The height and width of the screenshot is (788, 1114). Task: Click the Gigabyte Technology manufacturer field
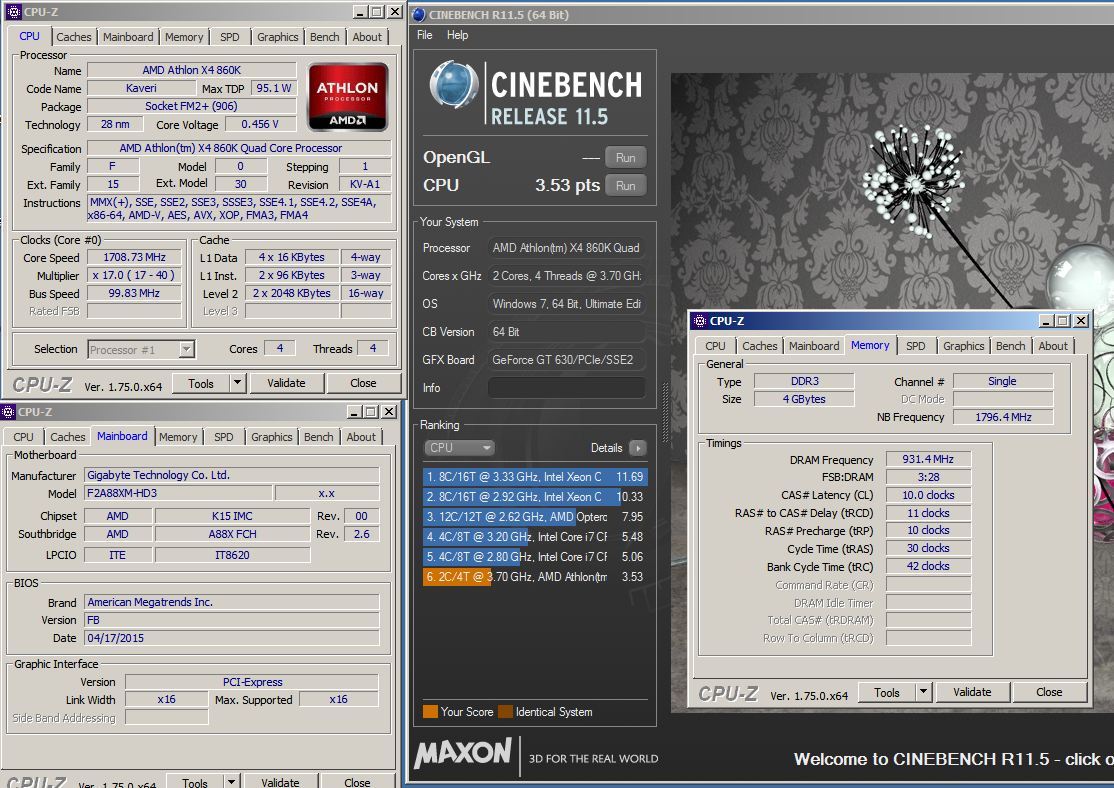232,475
